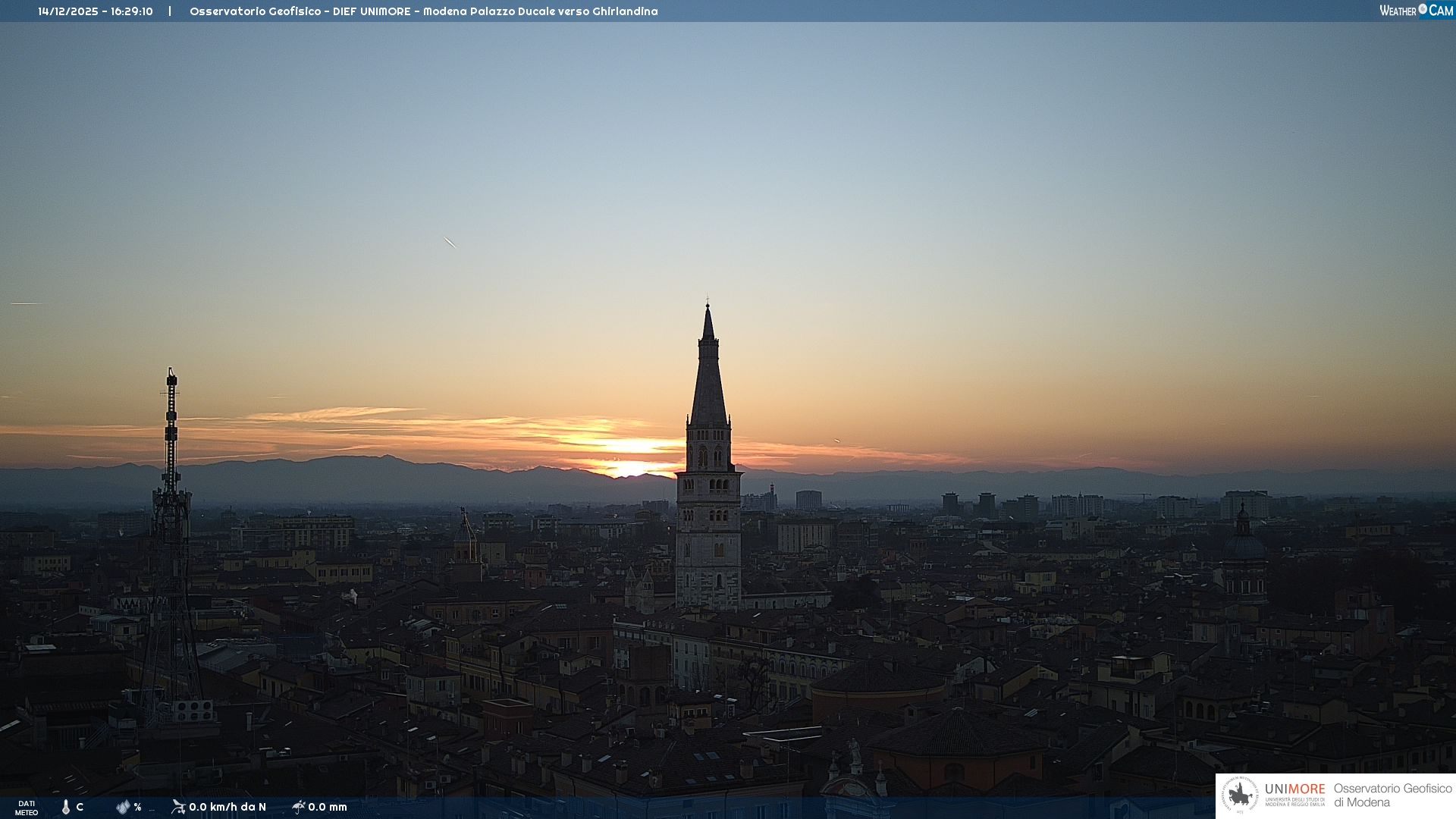Click the humidity water droplets icon
Image resolution: width=1456 pixels, height=819 pixels.
point(123,807)
